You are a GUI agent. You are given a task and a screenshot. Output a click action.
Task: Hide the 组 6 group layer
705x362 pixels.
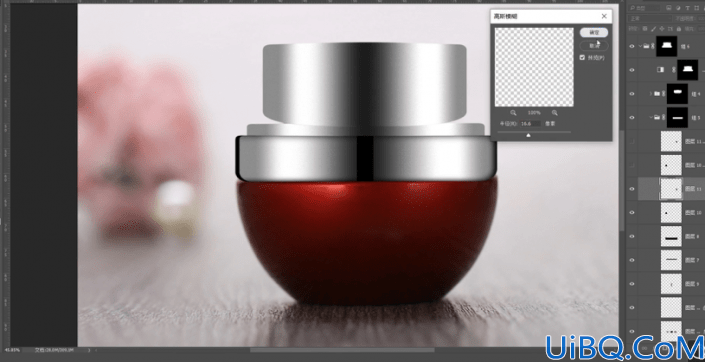click(632, 46)
